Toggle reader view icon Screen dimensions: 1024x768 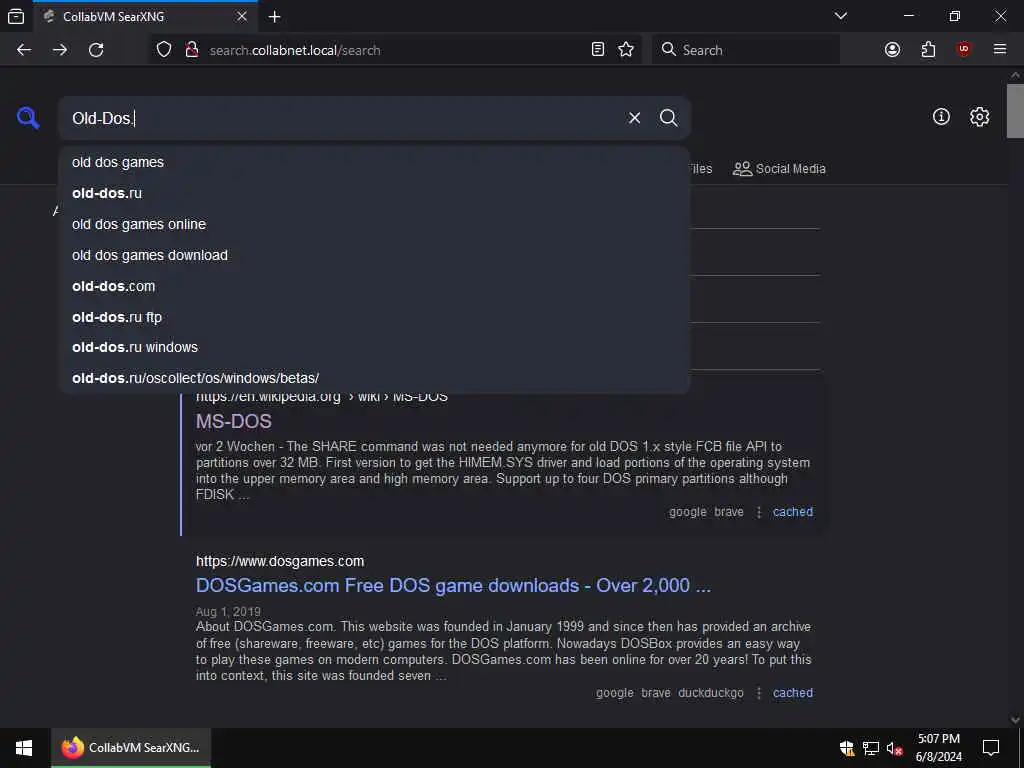pyautogui.click(x=598, y=50)
